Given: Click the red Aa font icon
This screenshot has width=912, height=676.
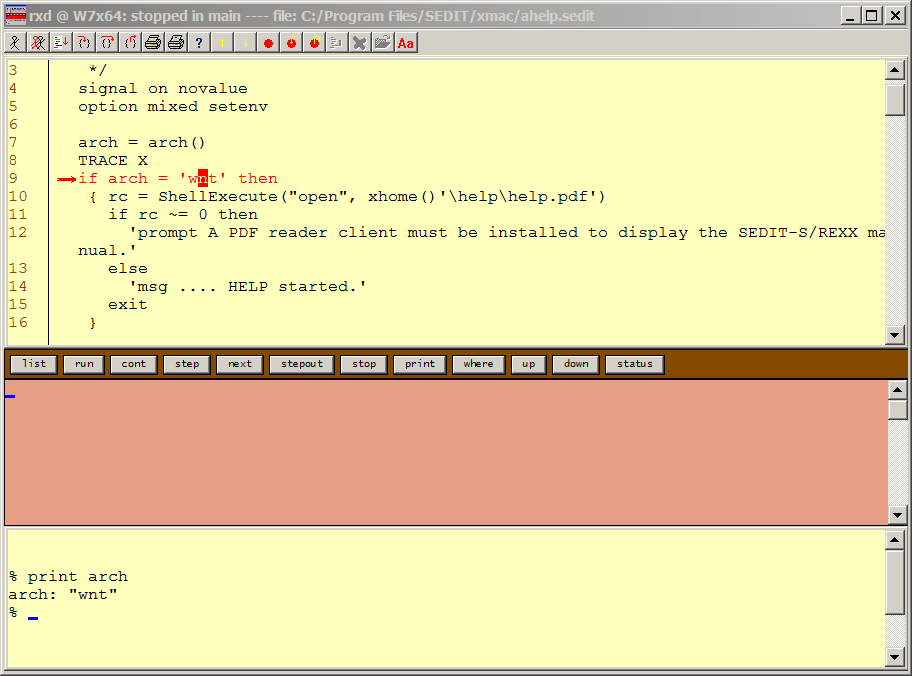Looking at the screenshot, I should click(406, 42).
